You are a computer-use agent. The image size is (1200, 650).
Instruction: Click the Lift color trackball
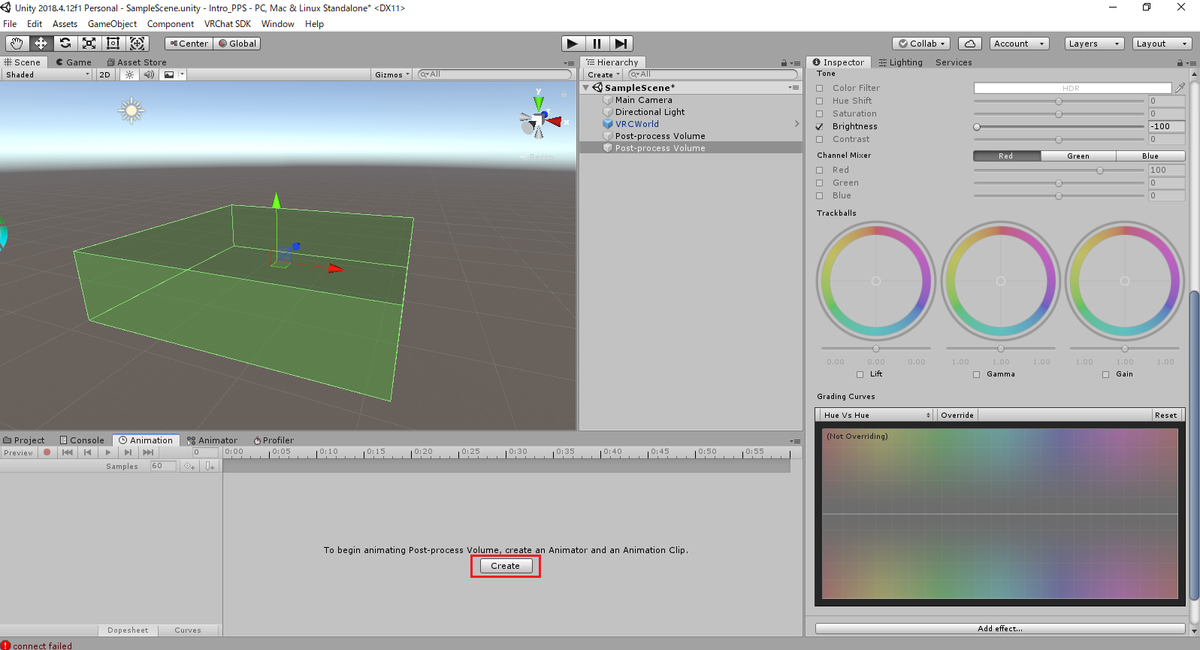click(875, 281)
